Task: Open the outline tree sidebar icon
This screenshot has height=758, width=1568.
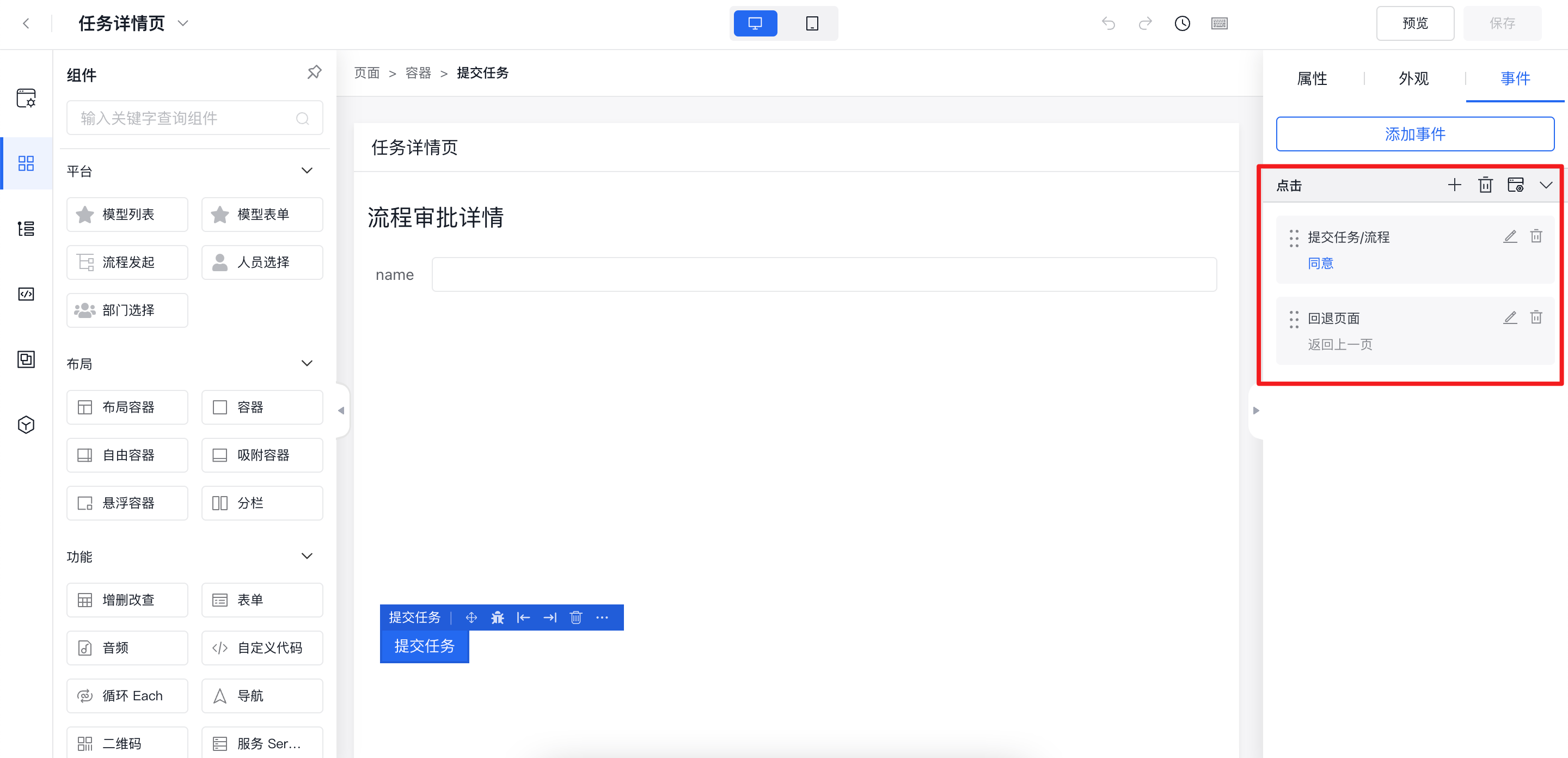Action: (26, 228)
